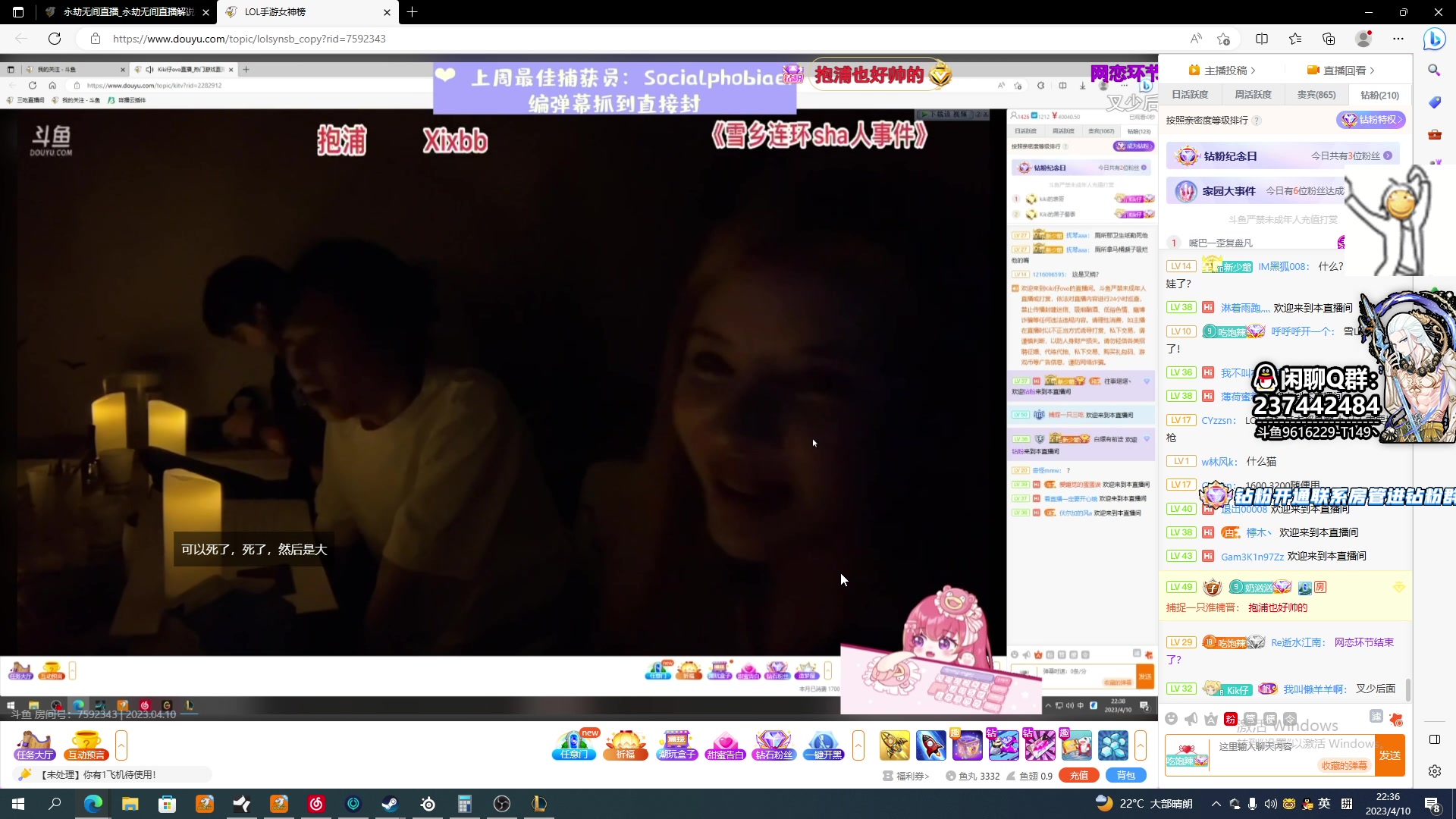
Task: Open the 滤 chat filter icon
Action: [1376, 717]
